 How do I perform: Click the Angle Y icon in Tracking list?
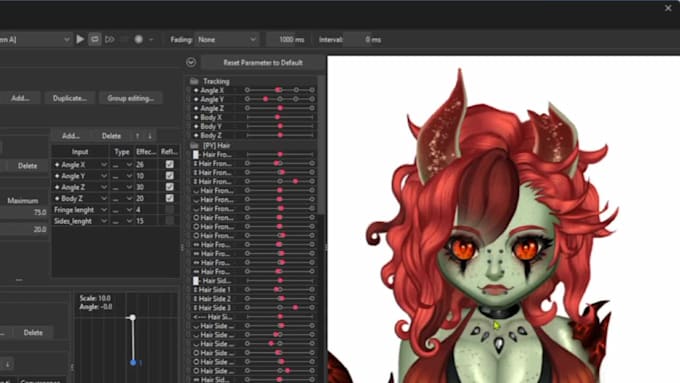[x=196, y=99]
